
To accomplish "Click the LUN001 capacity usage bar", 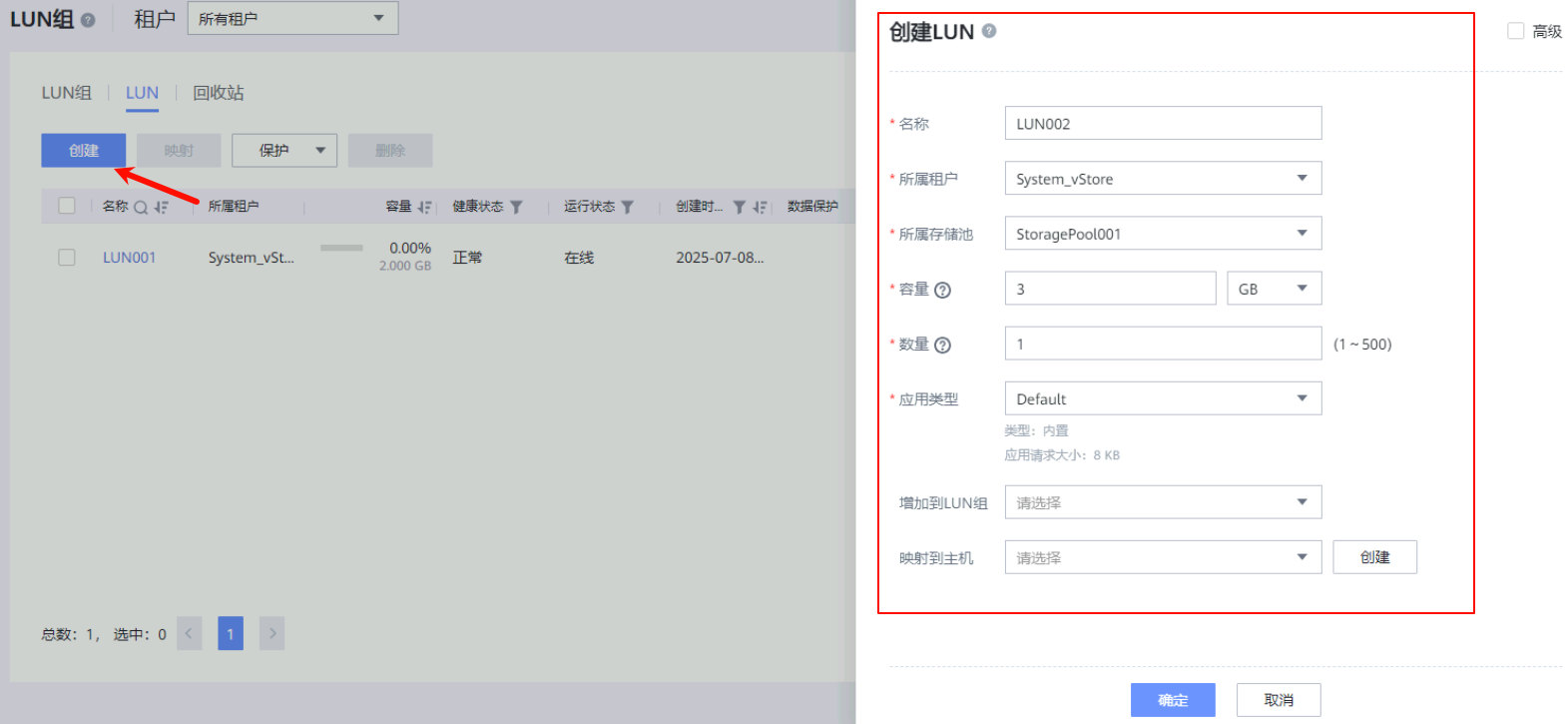I will [341, 248].
